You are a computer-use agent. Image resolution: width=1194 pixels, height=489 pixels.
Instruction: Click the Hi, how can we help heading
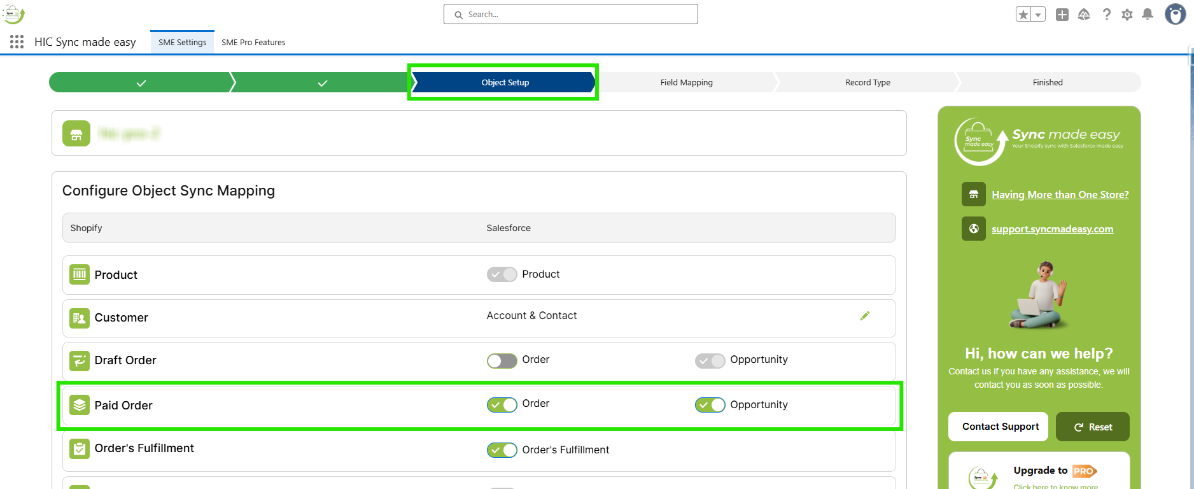(x=1039, y=353)
